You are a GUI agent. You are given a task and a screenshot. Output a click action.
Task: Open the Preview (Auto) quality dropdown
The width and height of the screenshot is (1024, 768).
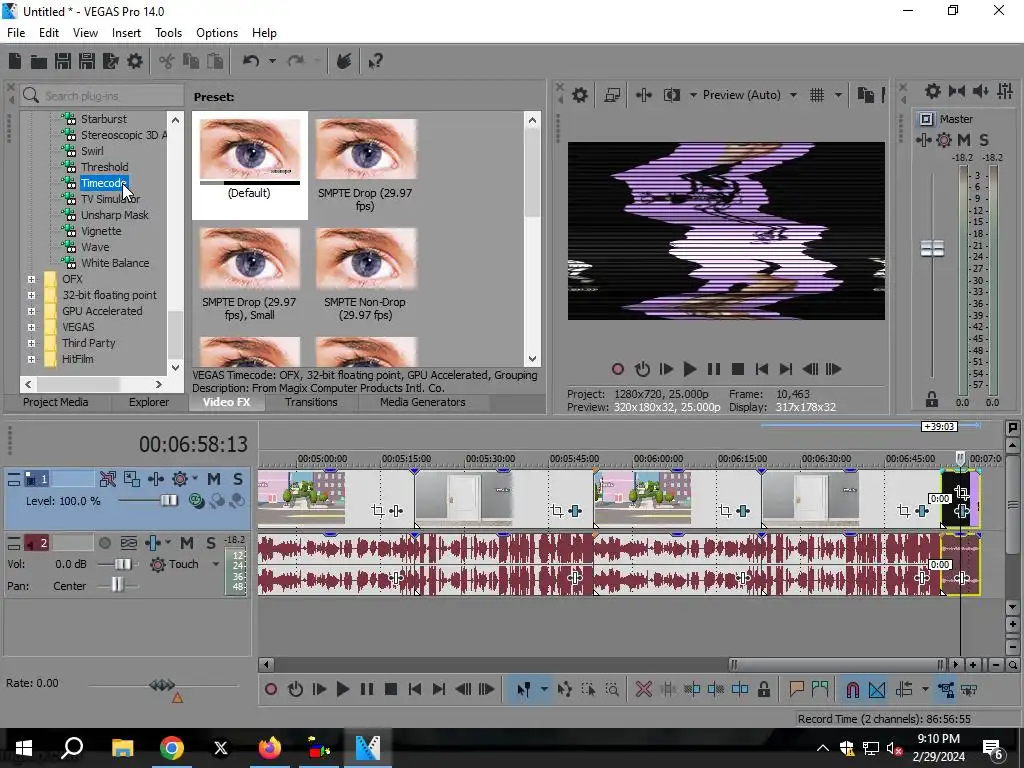(x=793, y=95)
